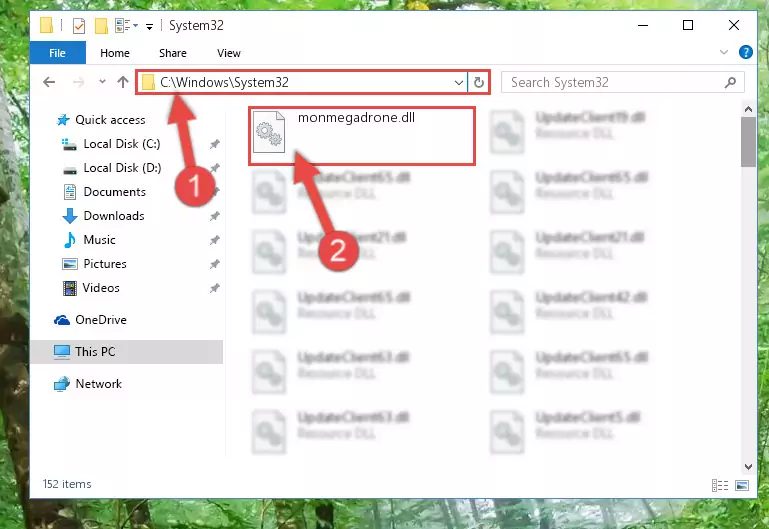Switch to Details view in status bar
The width and height of the screenshot is (769, 529).
[719, 485]
